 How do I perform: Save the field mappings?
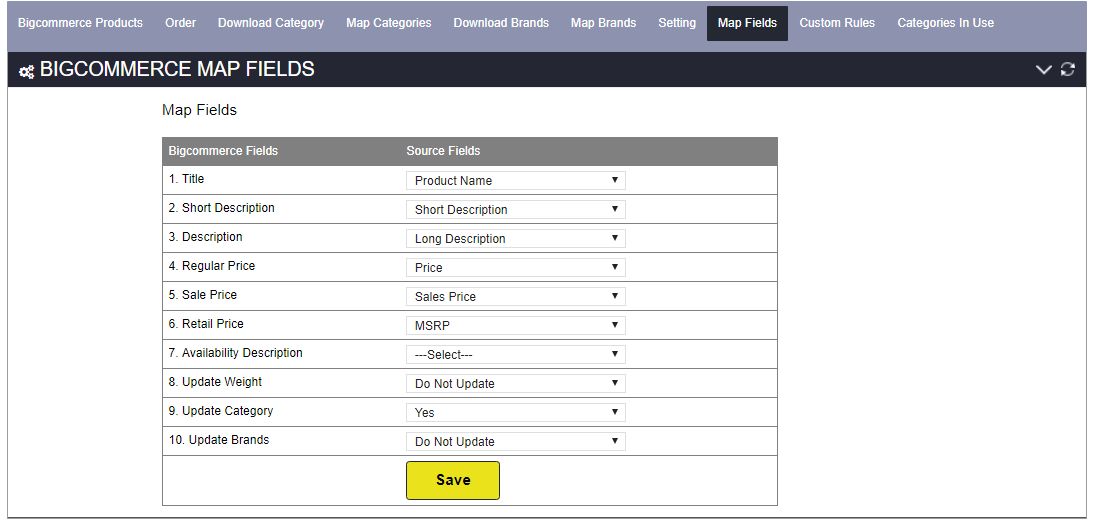coord(453,480)
